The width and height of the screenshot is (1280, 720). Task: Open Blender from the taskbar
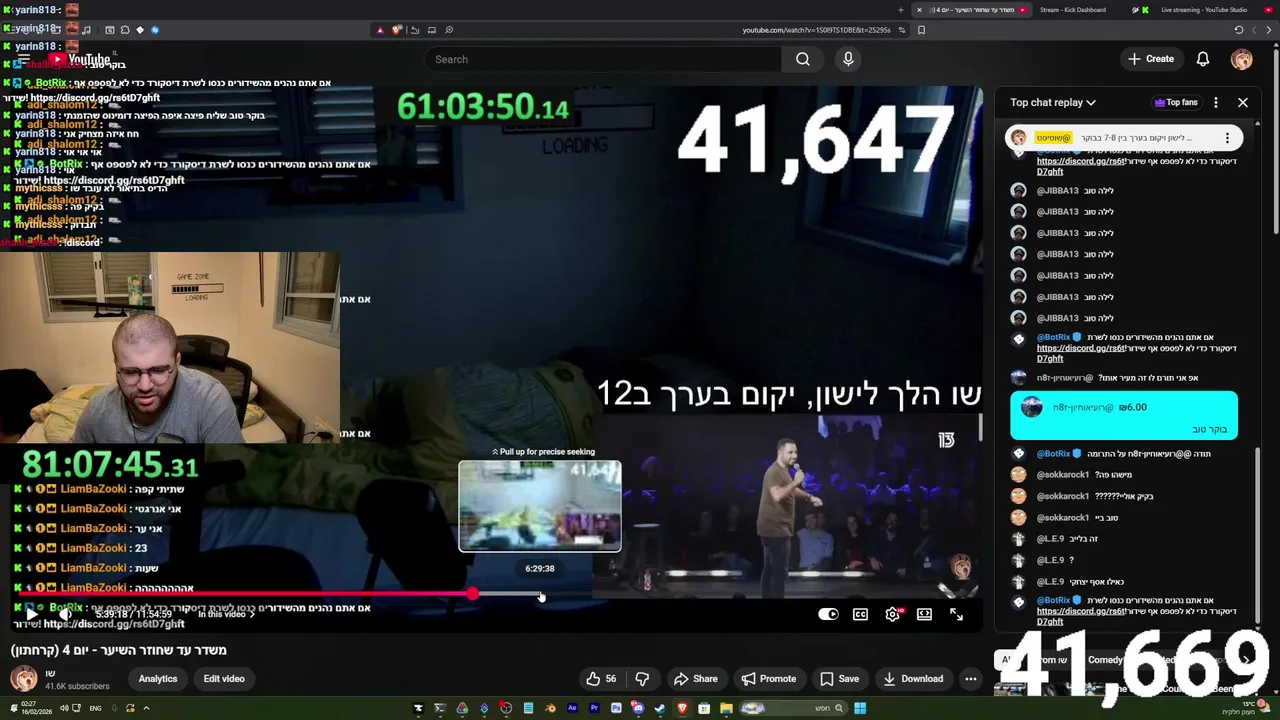[x=550, y=708]
